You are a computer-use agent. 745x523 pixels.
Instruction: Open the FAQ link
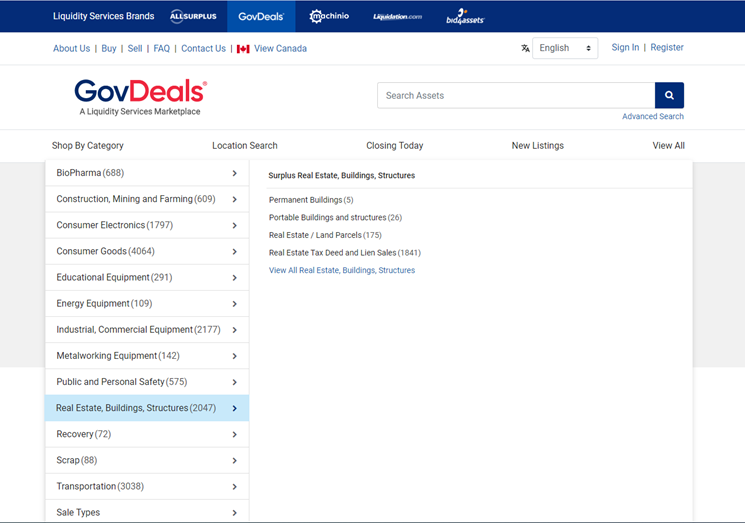pos(162,48)
